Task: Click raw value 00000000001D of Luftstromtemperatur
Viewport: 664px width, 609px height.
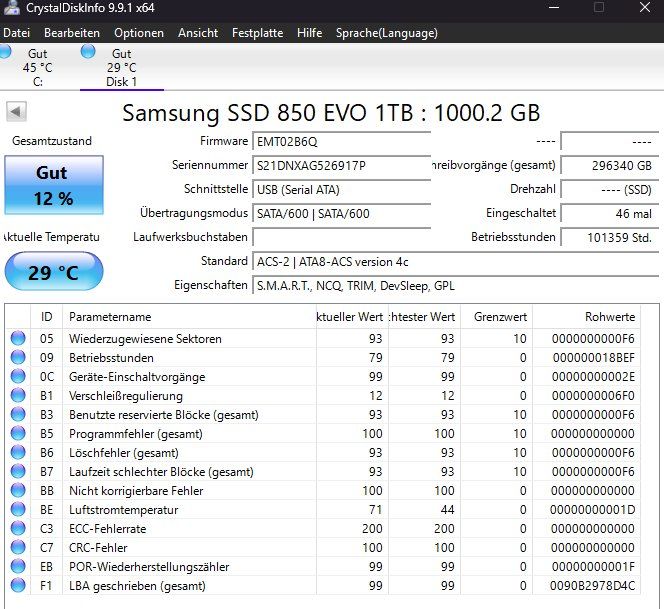Action: tap(592, 510)
